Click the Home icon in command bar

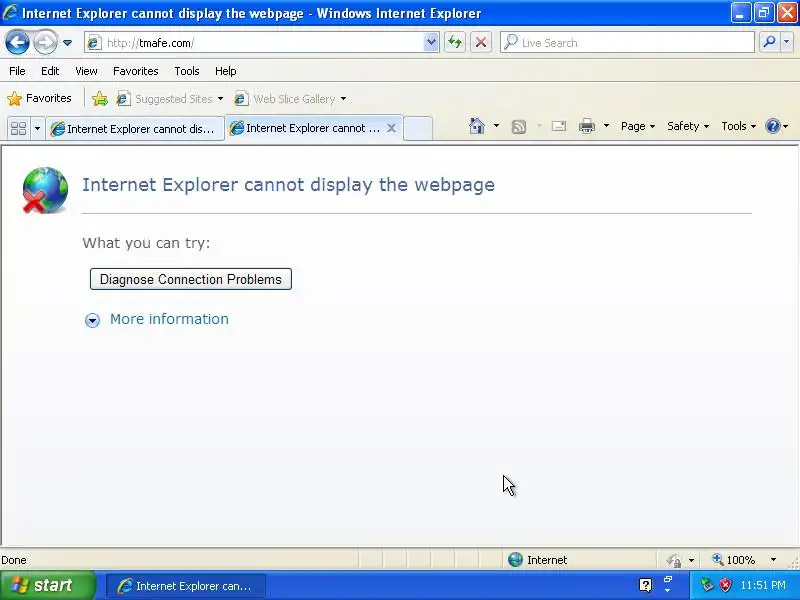(477, 126)
